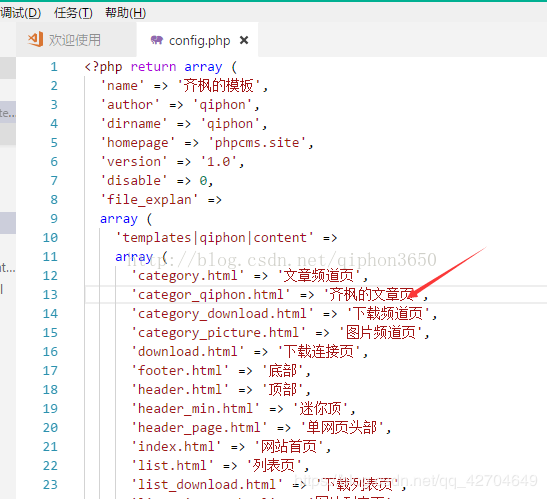Open the 帮助(H) help menu
547x499 pixels.
point(126,13)
